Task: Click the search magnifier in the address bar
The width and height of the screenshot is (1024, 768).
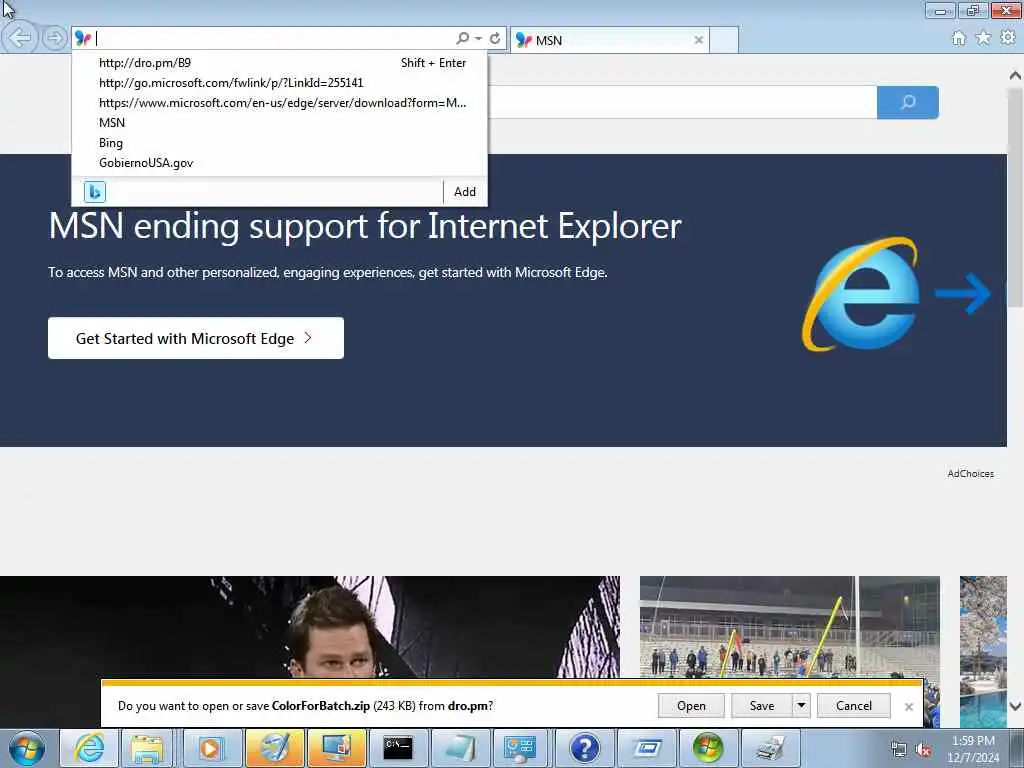Action: pyautogui.click(x=462, y=39)
